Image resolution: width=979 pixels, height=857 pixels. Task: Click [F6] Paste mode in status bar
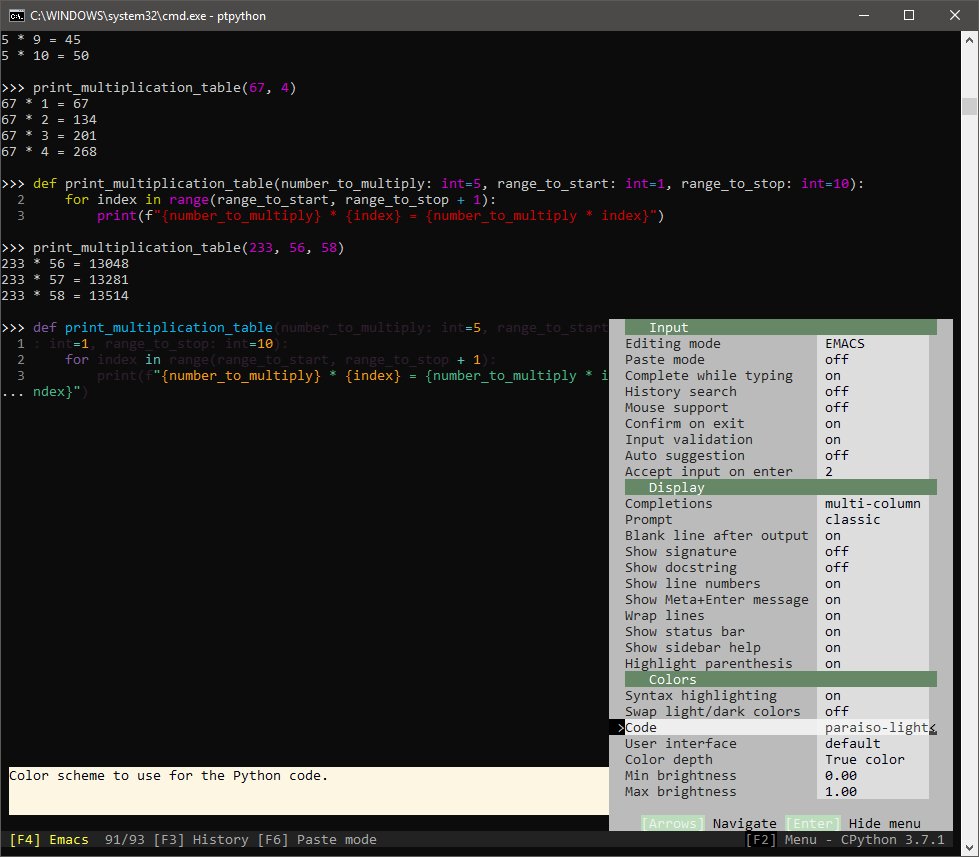pyautogui.click(x=317, y=840)
